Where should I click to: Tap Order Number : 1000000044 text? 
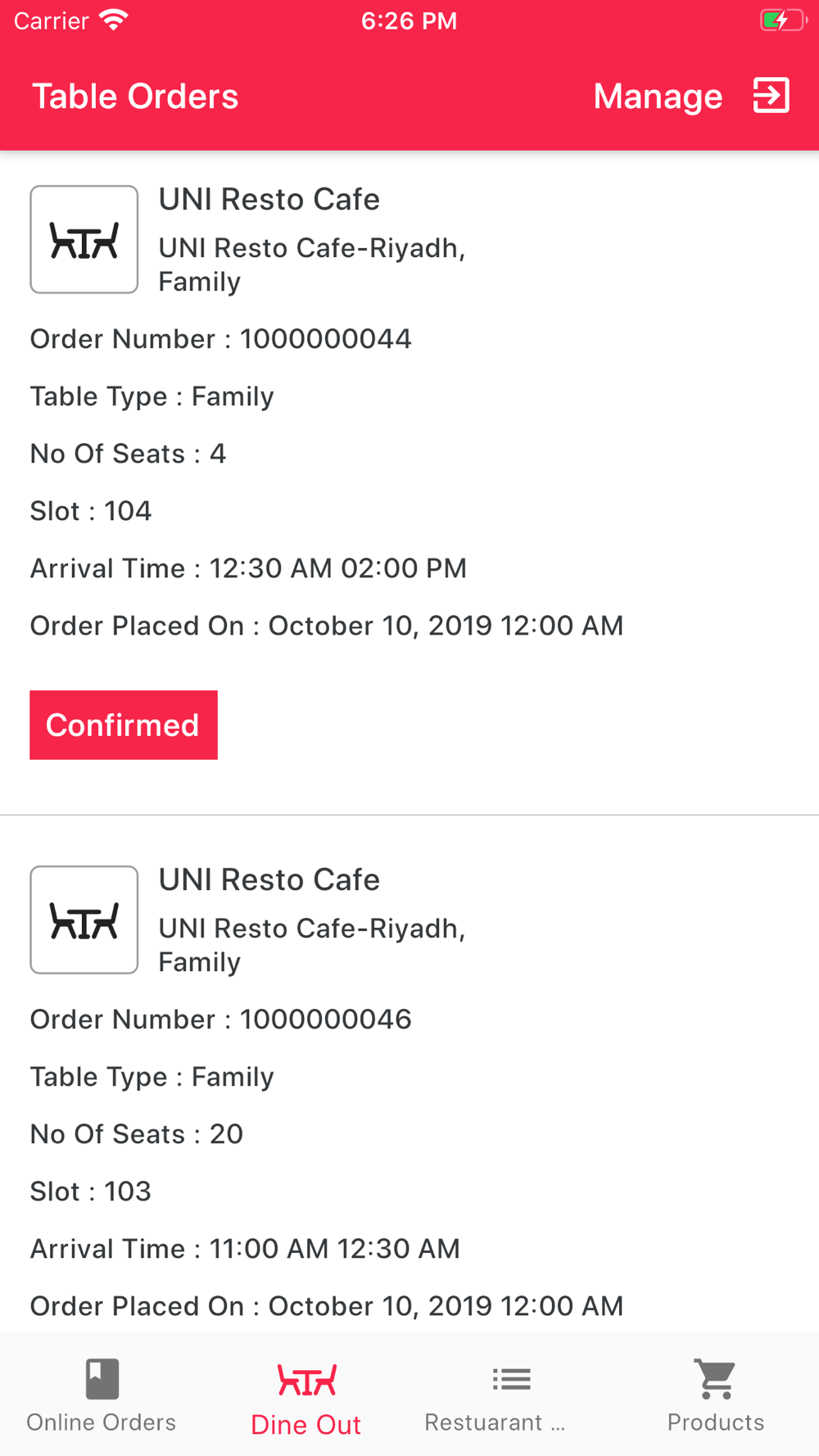click(221, 339)
